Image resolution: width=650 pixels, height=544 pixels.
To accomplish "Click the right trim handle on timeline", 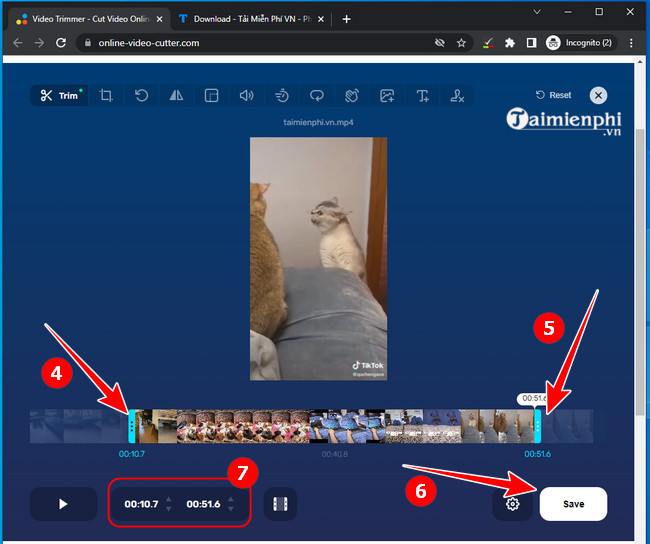I will 538,426.
